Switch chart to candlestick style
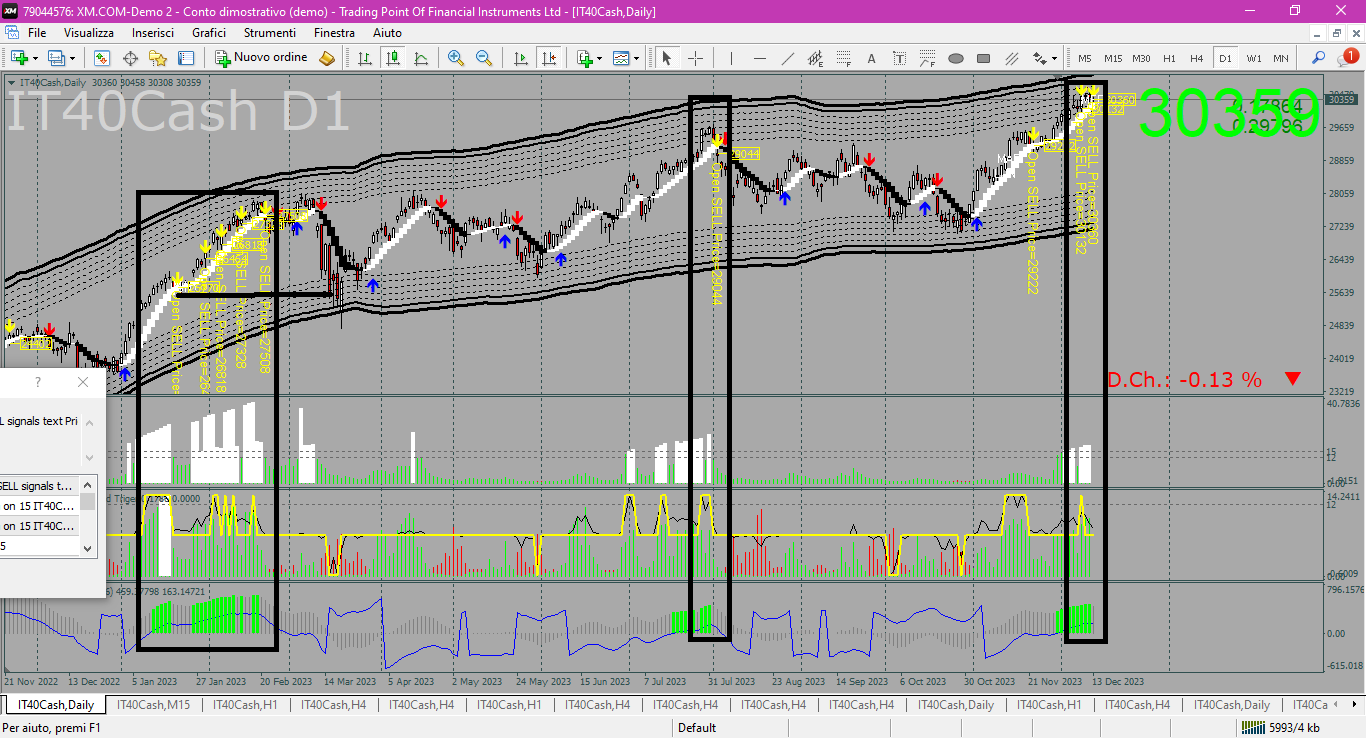The height and width of the screenshot is (738, 1366). (x=393, y=58)
